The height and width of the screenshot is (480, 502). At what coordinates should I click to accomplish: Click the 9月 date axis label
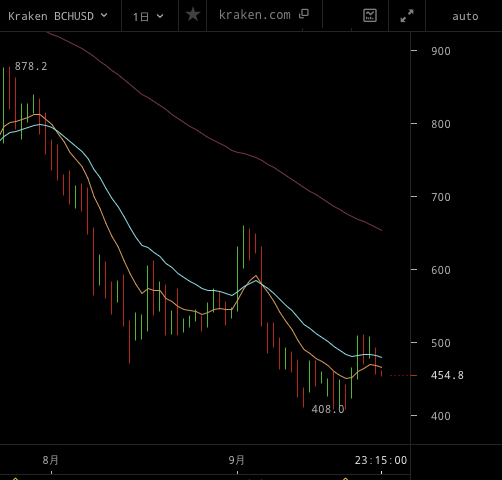tap(237, 460)
